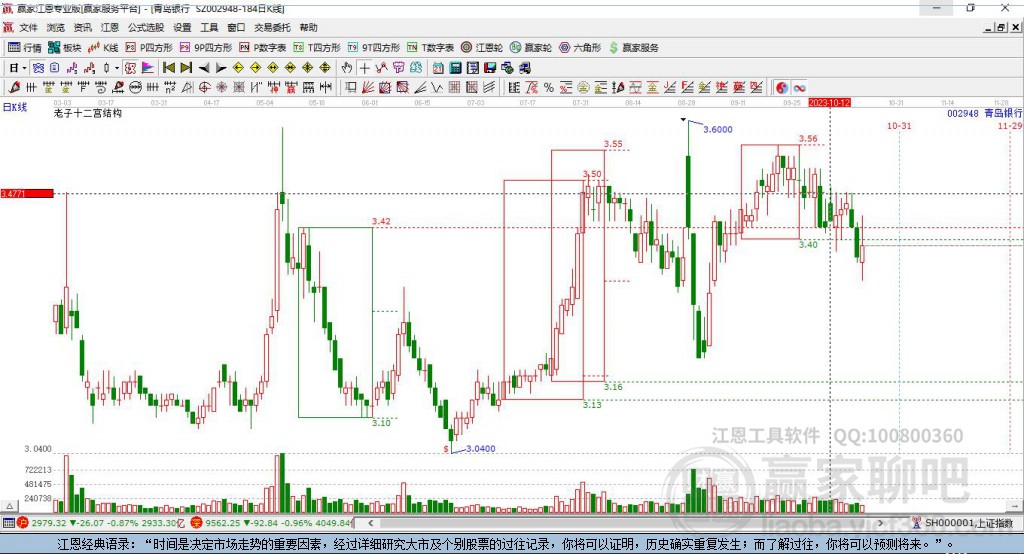Image resolution: width=1024 pixels, height=554 pixels.
Task: Click the first yellow diamond arrow icon
Action: coord(238,68)
